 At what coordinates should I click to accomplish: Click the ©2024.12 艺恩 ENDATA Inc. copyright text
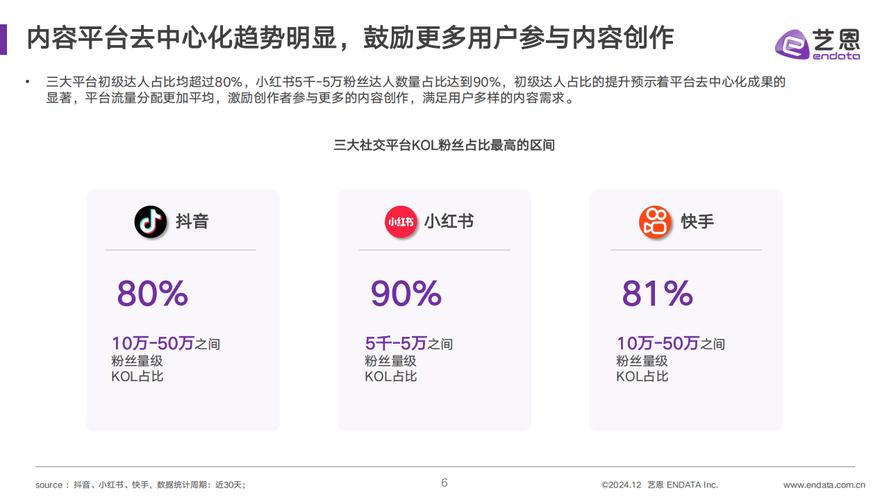(659, 485)
